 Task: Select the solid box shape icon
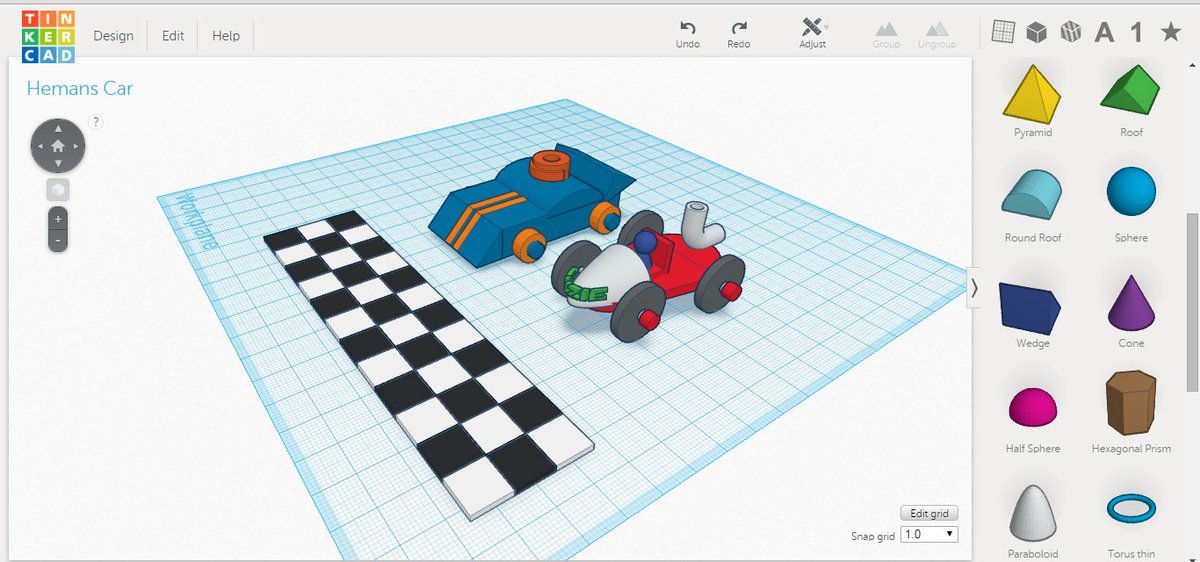coord(1037,32)
